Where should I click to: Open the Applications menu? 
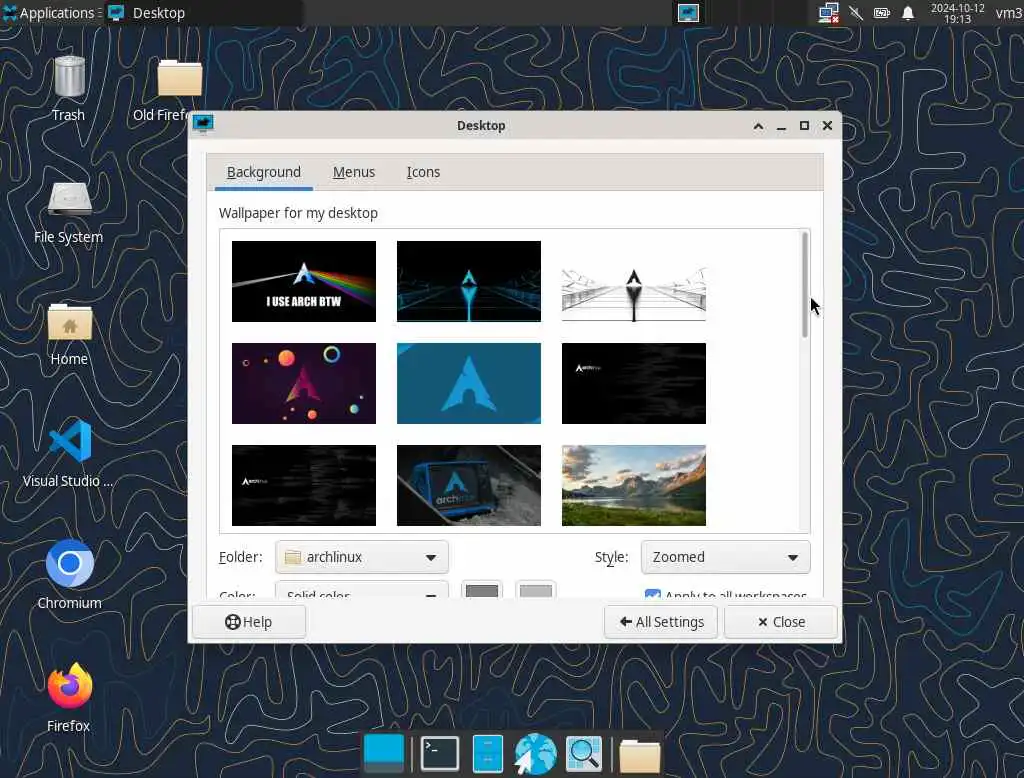pos(50,13)
